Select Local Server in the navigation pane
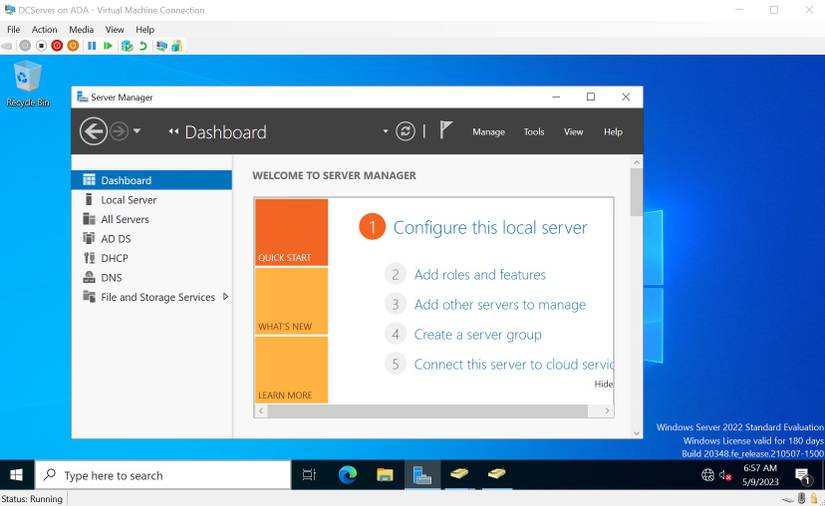 152,200
